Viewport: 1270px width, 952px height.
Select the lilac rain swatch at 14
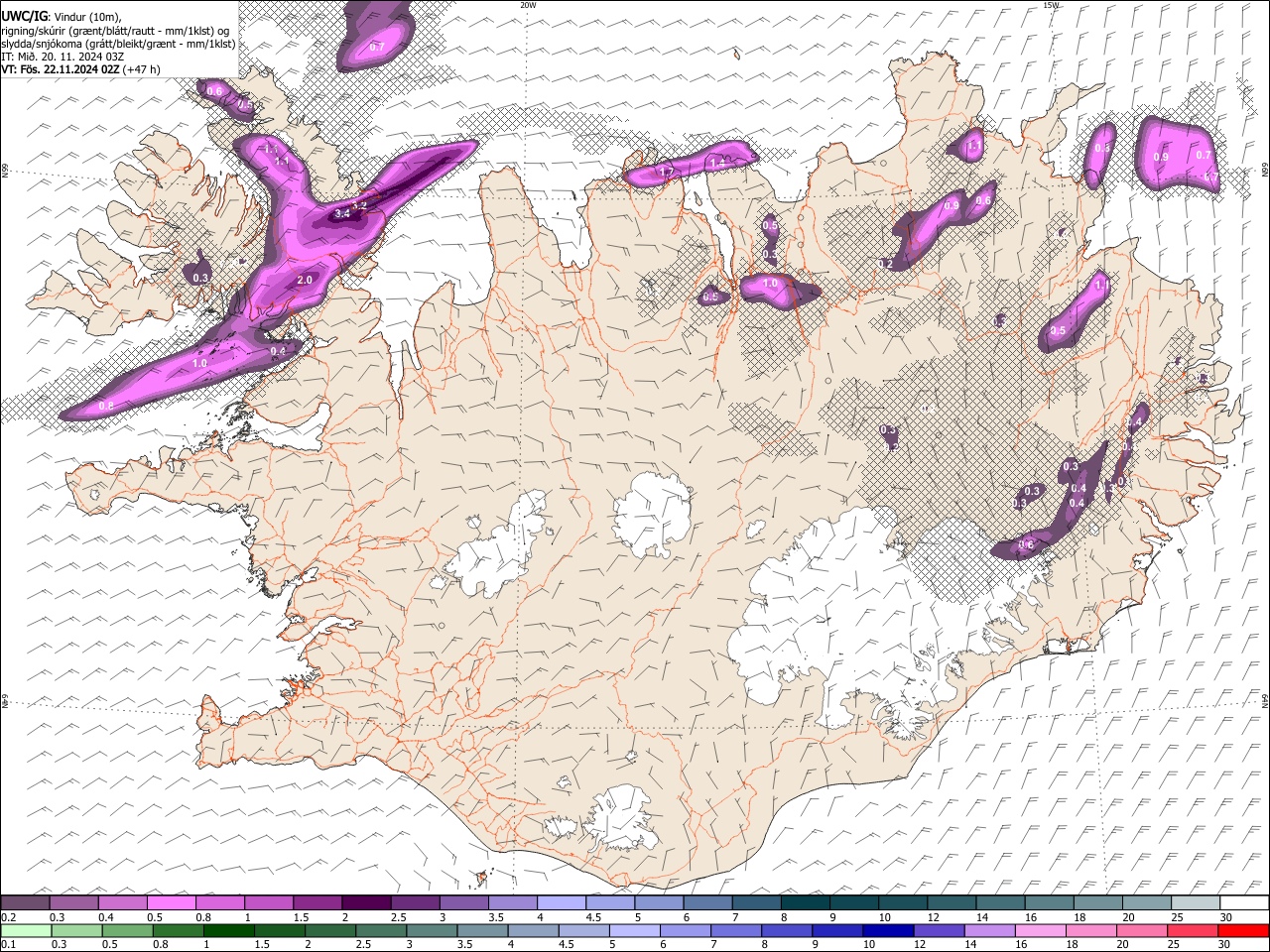tap(988, 930)
